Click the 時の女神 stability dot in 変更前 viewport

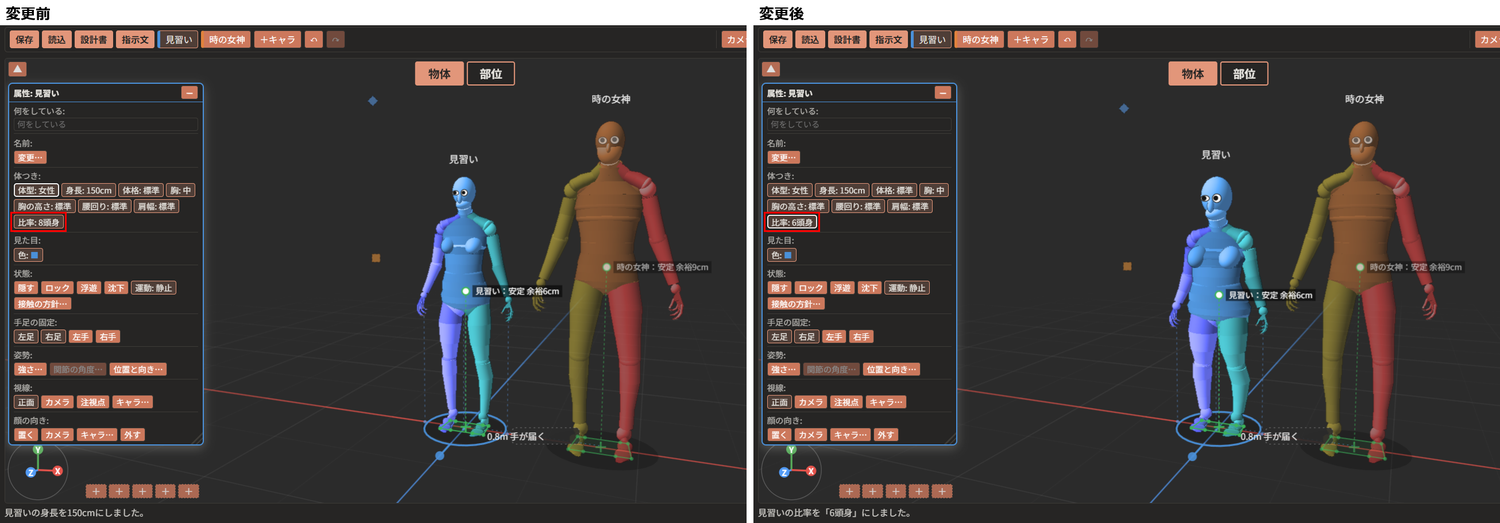pyautogui.click(x=607, y=267)
